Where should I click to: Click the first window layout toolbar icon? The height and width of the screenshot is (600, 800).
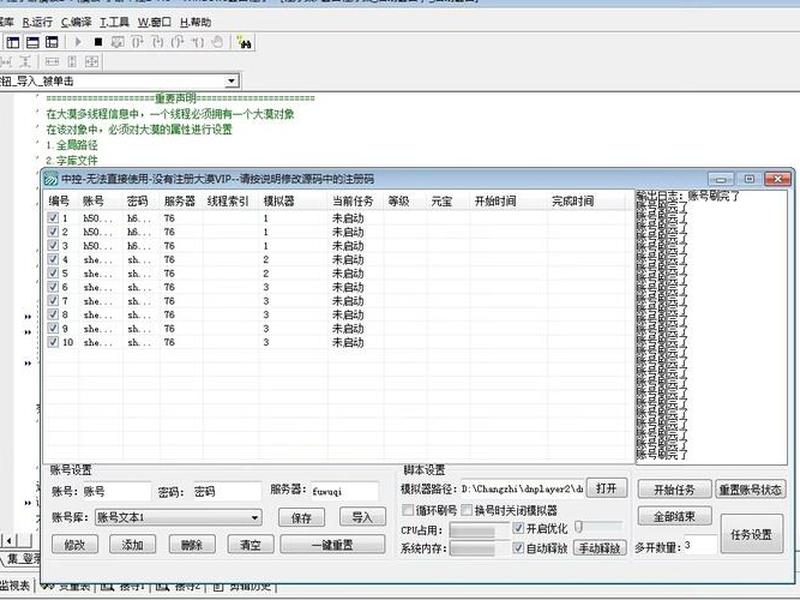(13, 42)
